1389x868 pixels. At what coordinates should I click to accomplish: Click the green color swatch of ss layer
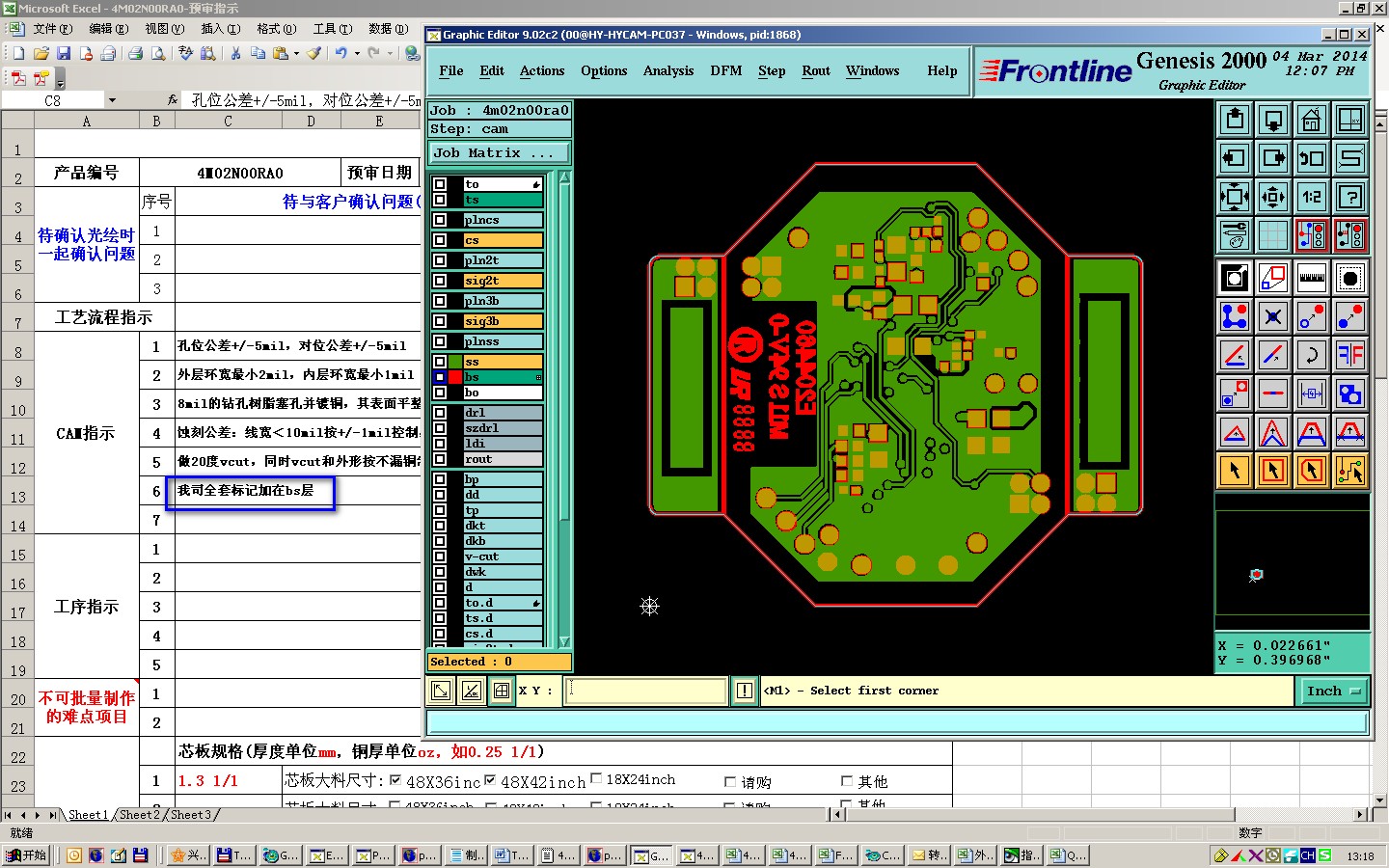click(455, 362)
